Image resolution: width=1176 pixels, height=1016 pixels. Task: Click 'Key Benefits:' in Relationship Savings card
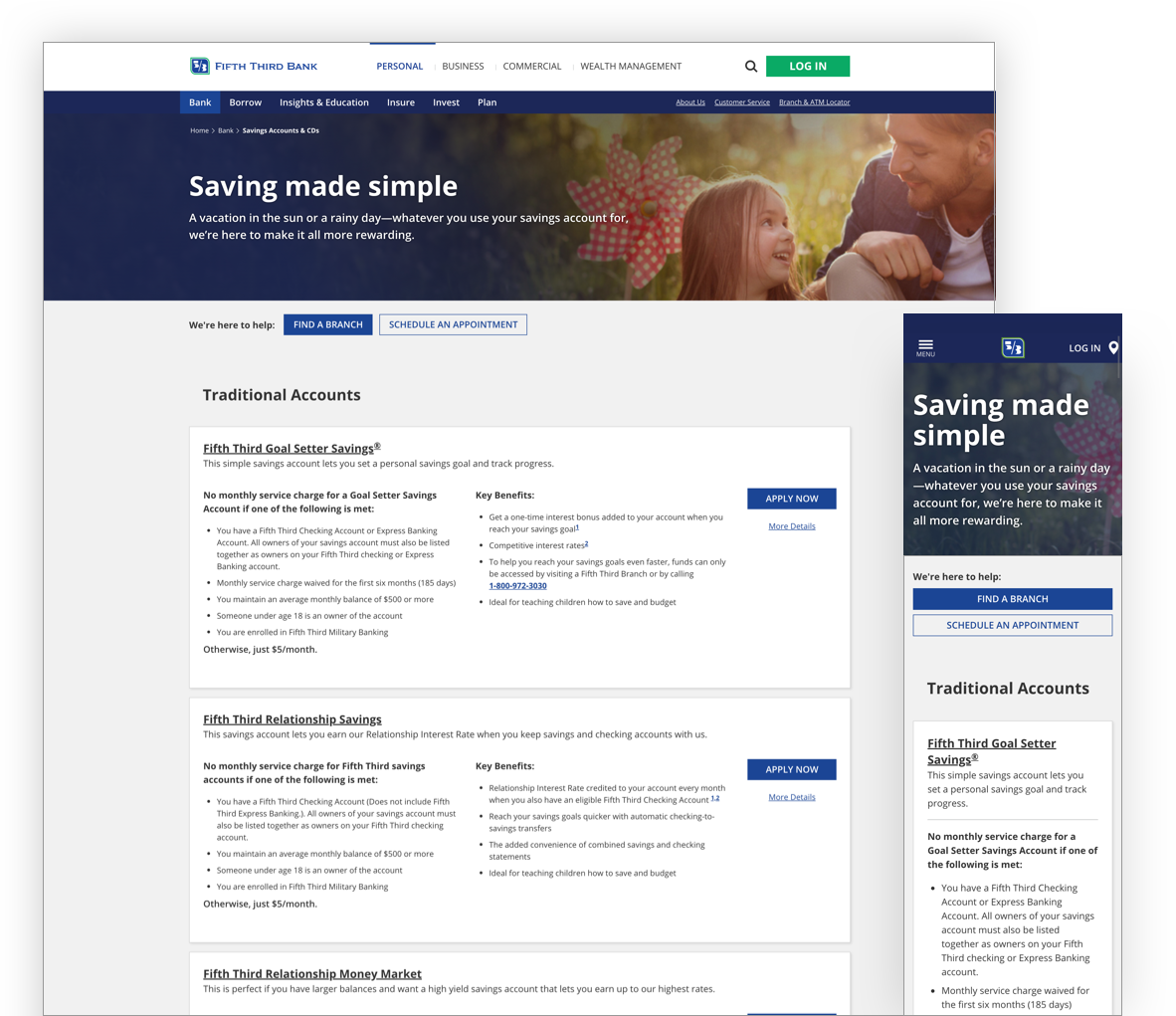[x=504, y=766]
